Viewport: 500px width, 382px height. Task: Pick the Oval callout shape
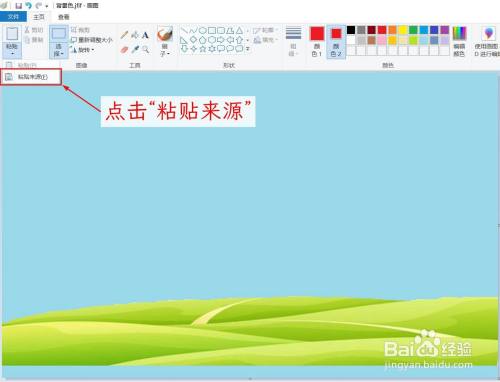tap(230, 49)
